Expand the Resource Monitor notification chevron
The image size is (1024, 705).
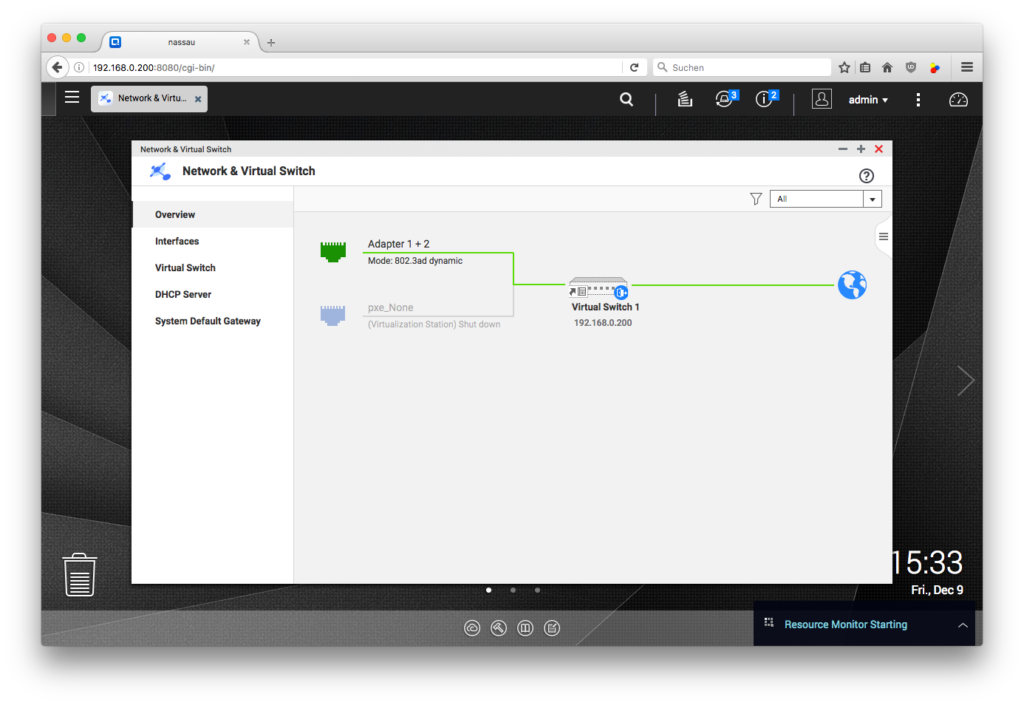[962, 625]
